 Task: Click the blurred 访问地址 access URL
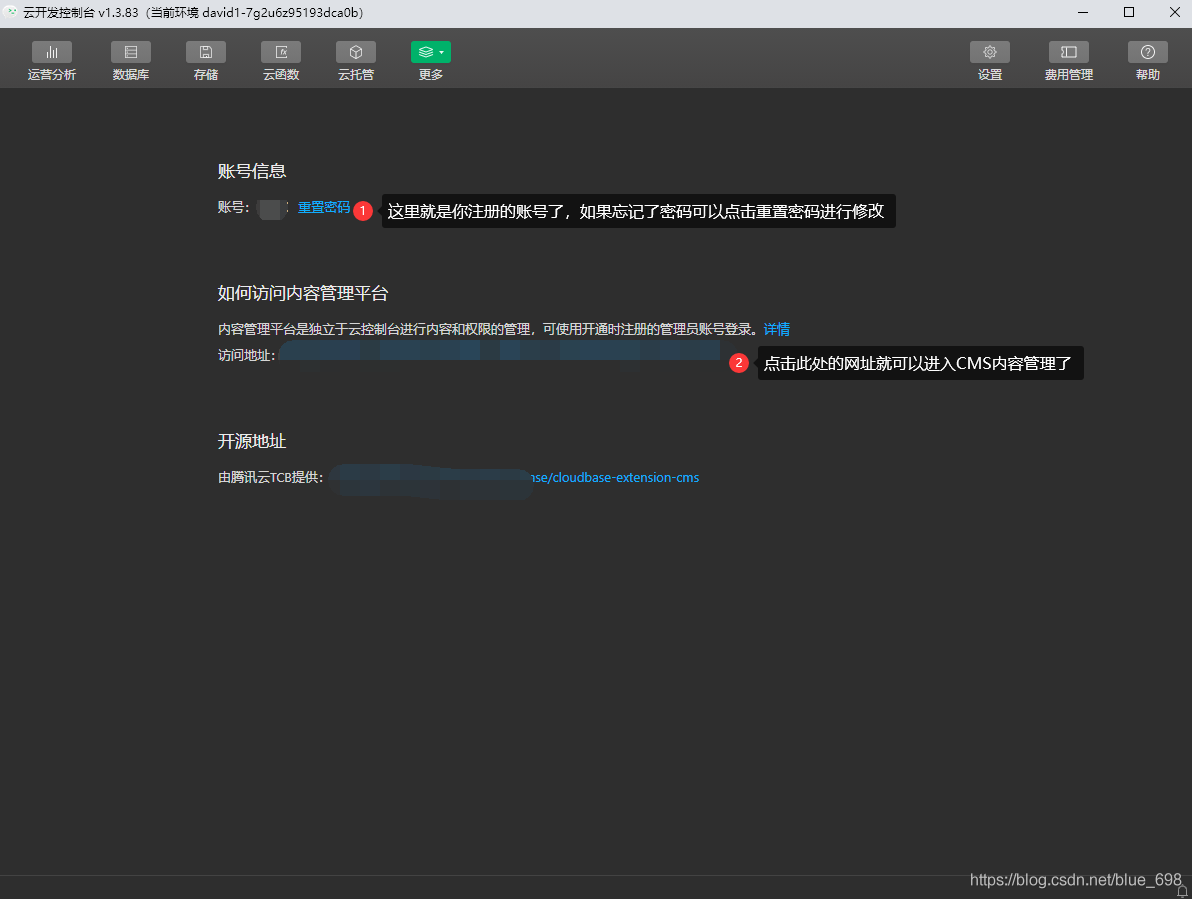pyautogui.click(x=499, y=351)
